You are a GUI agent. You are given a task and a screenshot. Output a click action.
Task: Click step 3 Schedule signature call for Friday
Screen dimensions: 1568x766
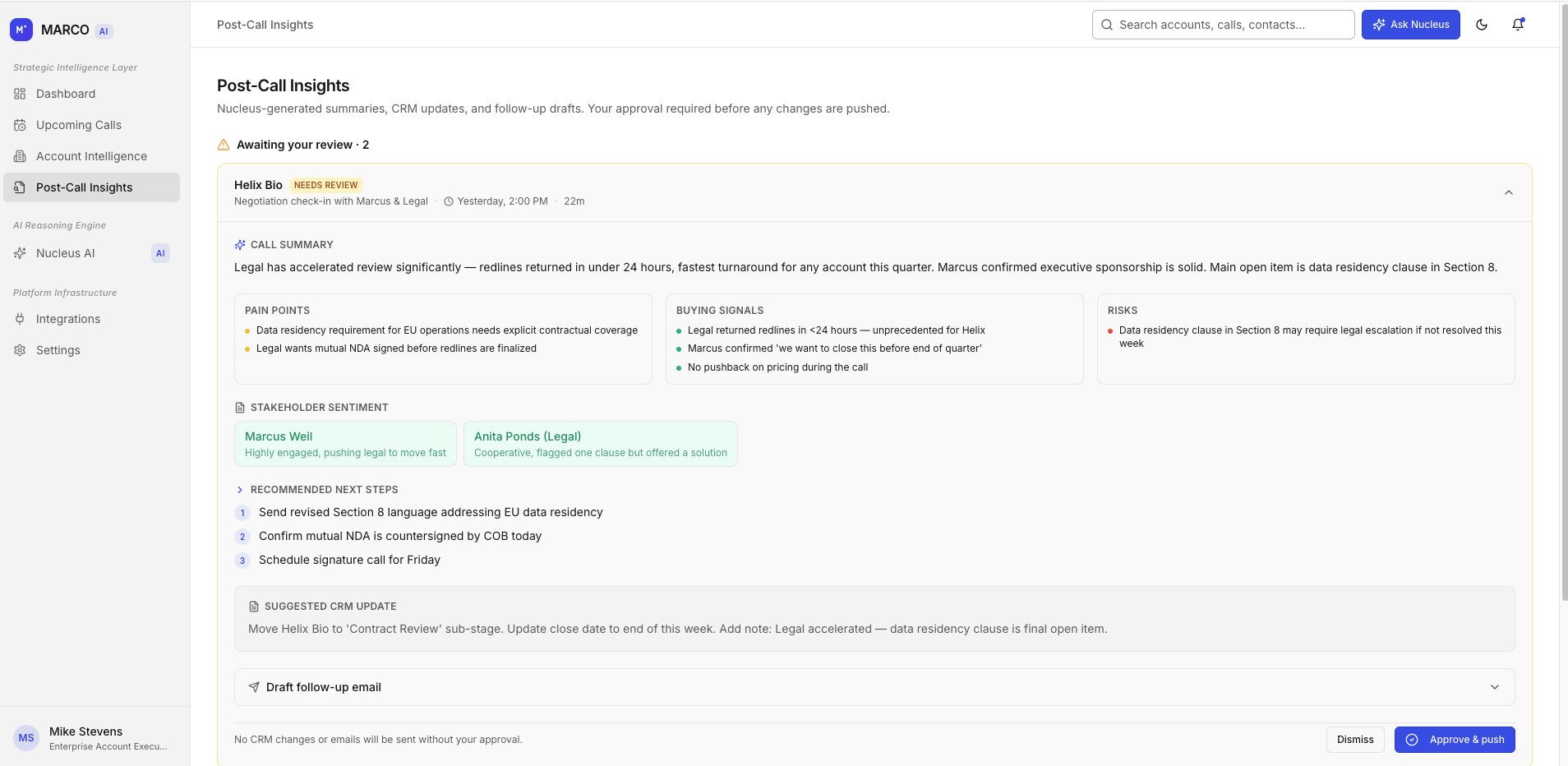point(349,560)
